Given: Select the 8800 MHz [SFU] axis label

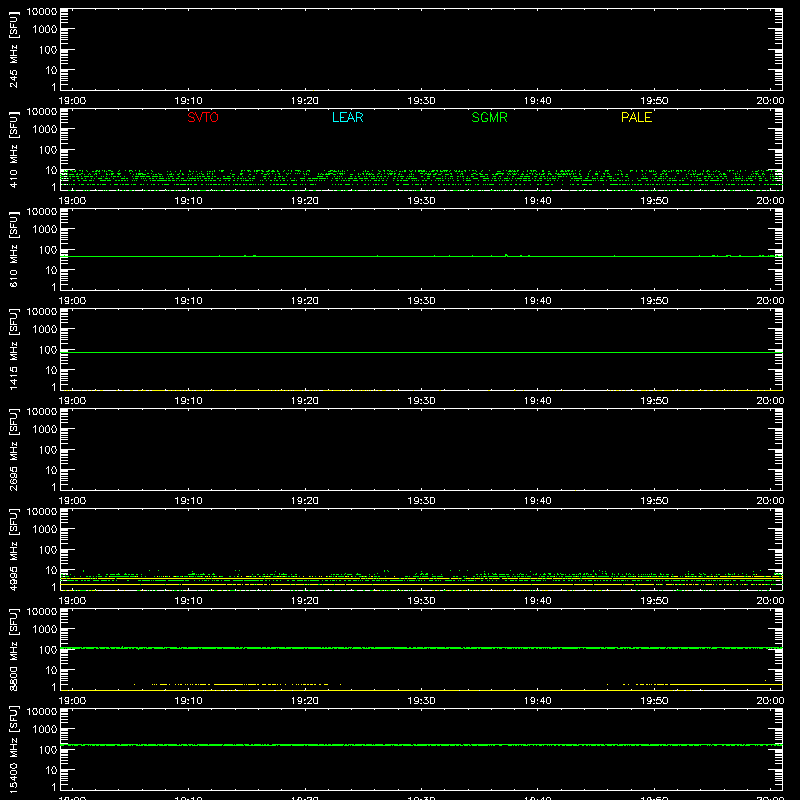Looking at the screenshot, I should 14,649.
